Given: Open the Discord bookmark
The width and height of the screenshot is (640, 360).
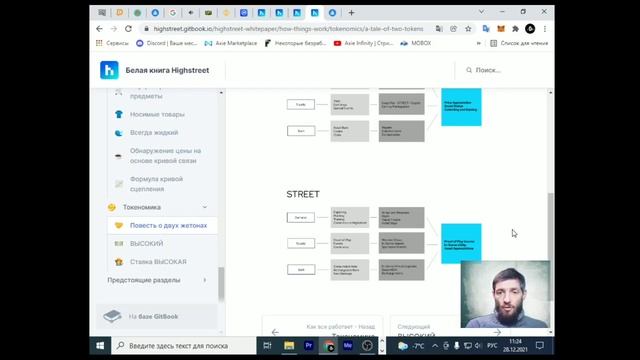Looking at the screenshot, I should pos(167,43).
